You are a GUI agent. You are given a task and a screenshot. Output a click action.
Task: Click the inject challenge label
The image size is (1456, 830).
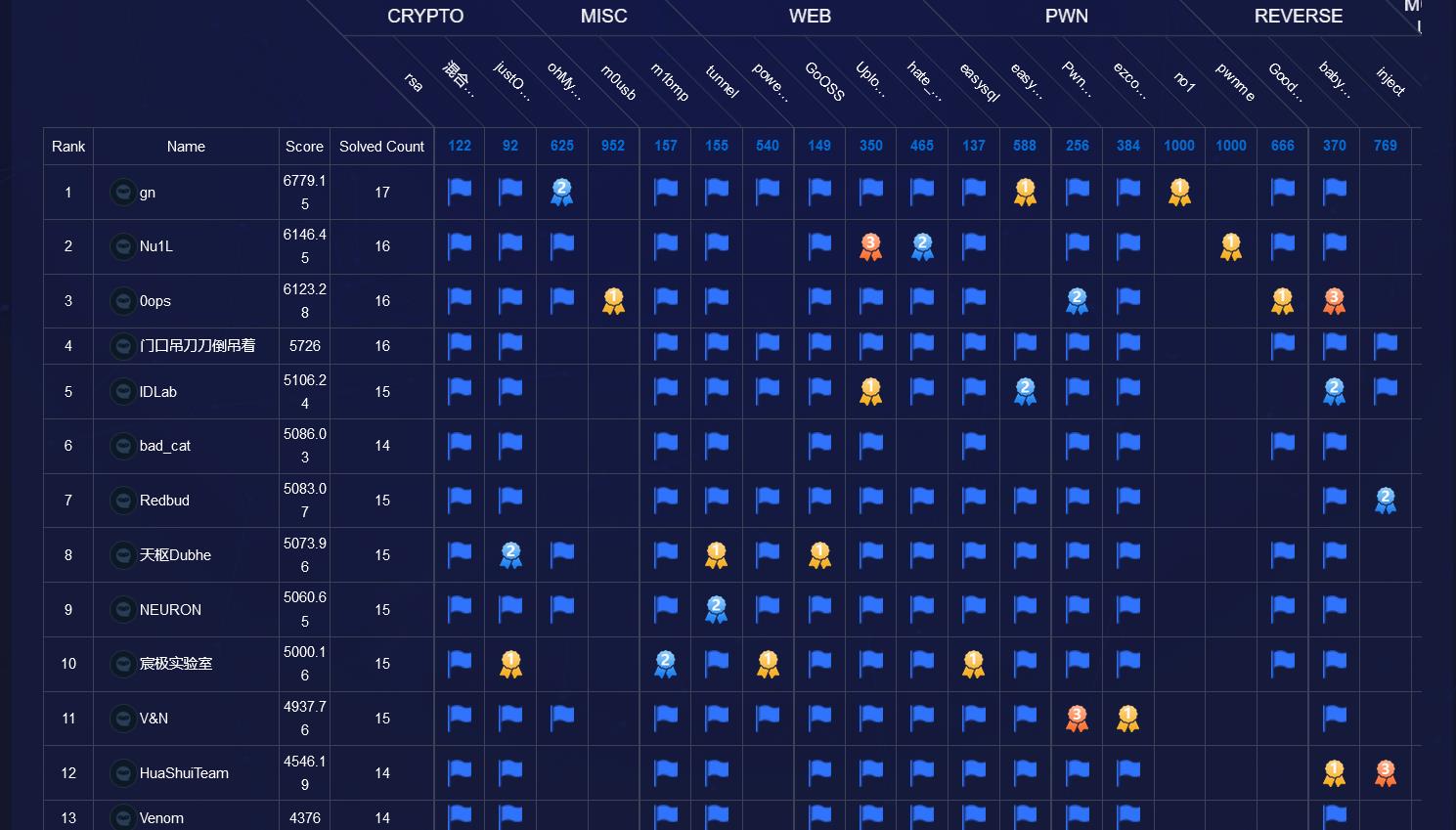[x=1390, y=81]
